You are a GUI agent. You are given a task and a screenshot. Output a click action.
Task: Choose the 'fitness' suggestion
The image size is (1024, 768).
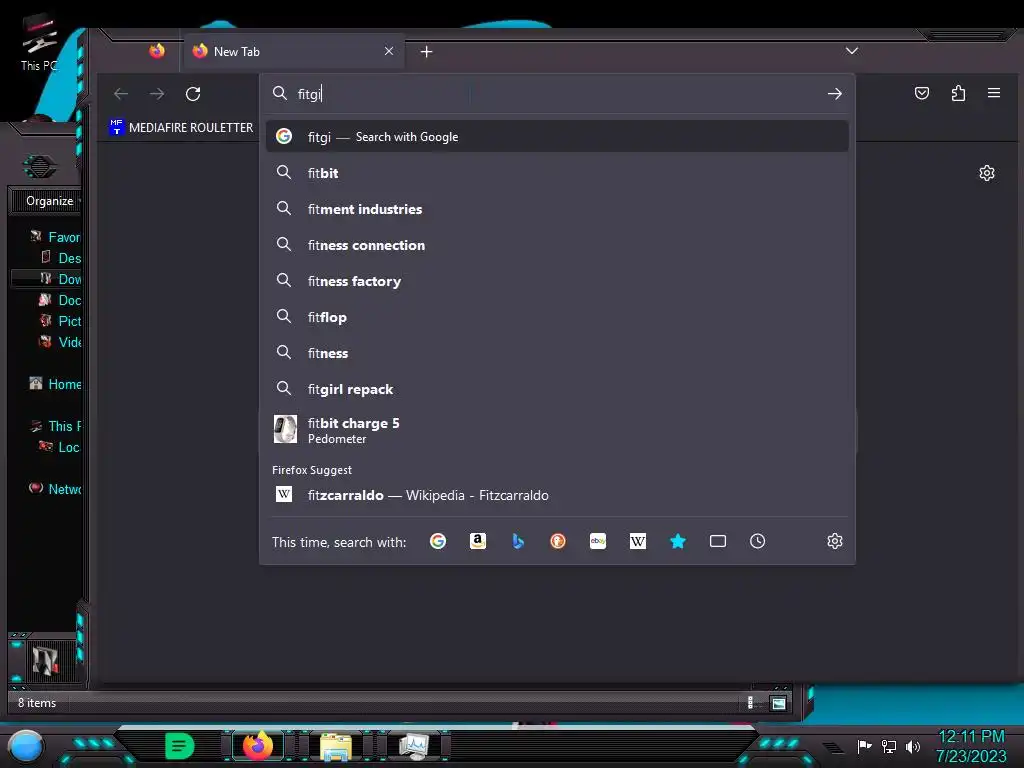click(557, 353)
